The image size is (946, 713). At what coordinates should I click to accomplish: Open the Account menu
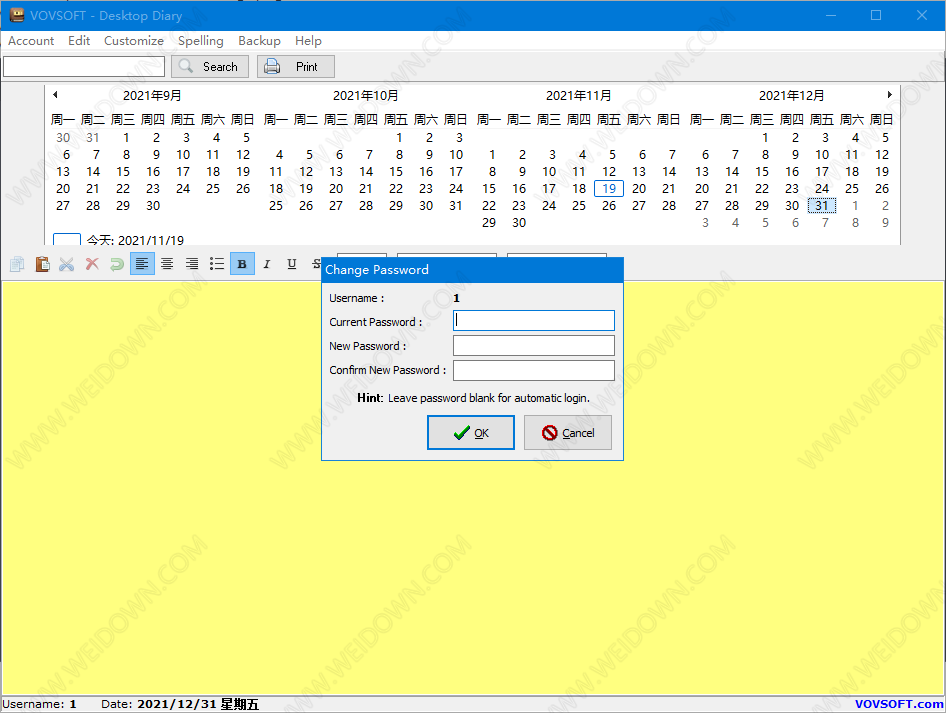tap(31, 40)
